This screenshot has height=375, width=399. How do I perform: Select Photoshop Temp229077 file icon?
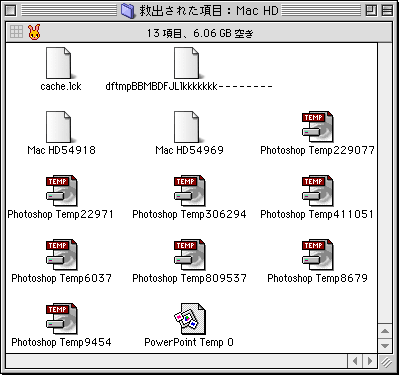(317, 127)
